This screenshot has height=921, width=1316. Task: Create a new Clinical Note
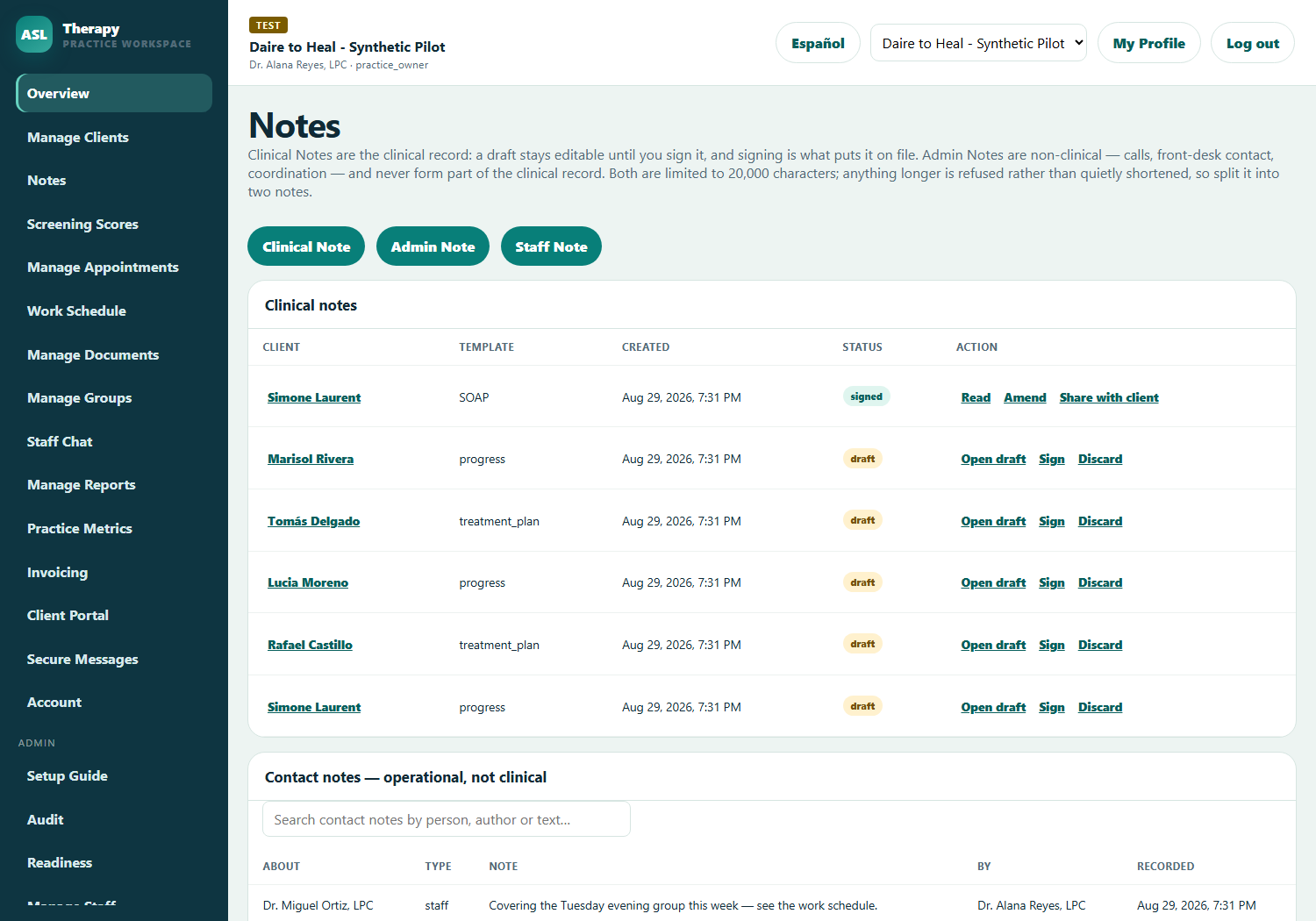tap(306, 246)
